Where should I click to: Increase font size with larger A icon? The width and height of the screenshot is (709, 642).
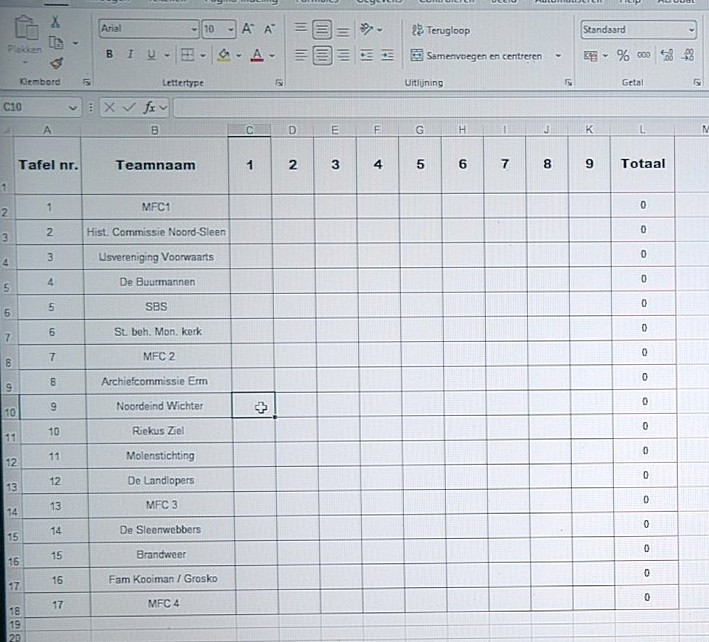tap(248, 30)
